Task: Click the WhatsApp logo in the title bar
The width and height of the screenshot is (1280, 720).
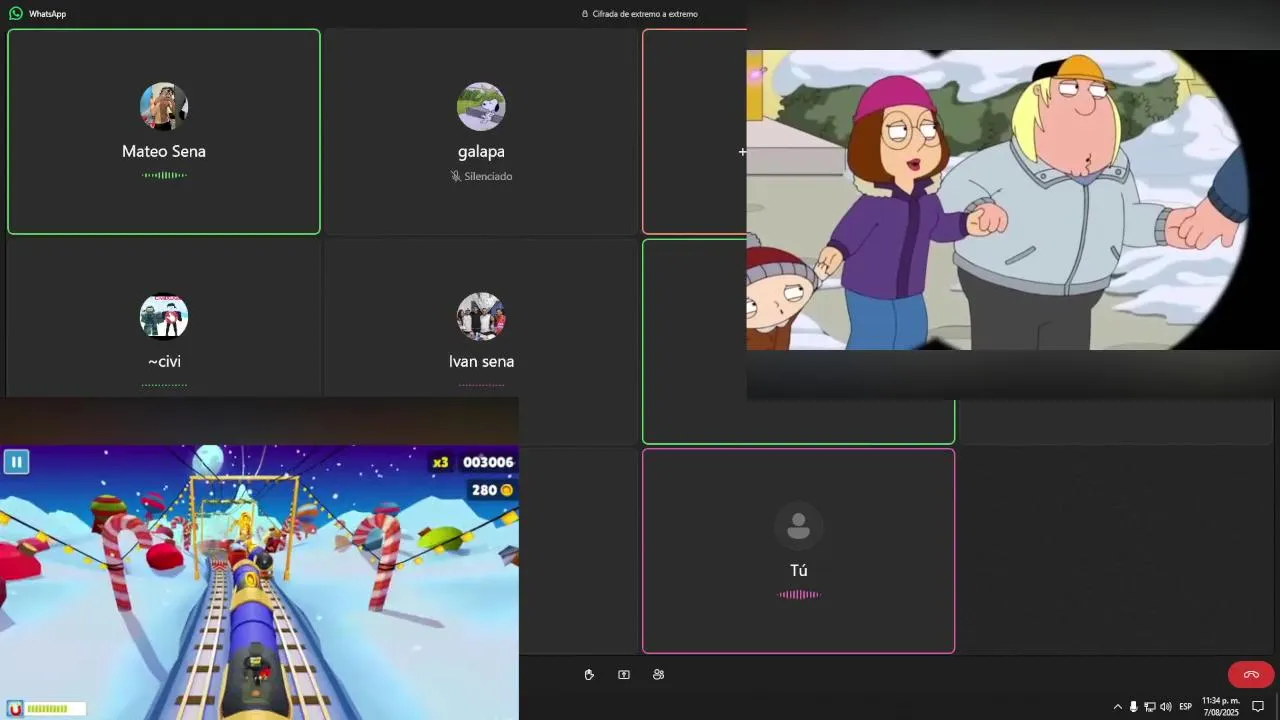Action: [16, 14]
